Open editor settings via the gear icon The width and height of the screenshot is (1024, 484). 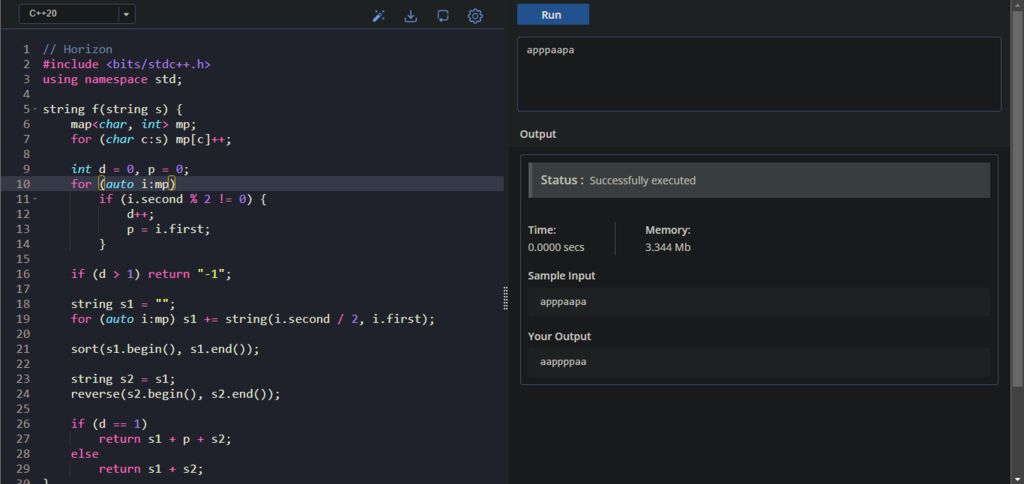pyautogui.click(x=475, y=16)
